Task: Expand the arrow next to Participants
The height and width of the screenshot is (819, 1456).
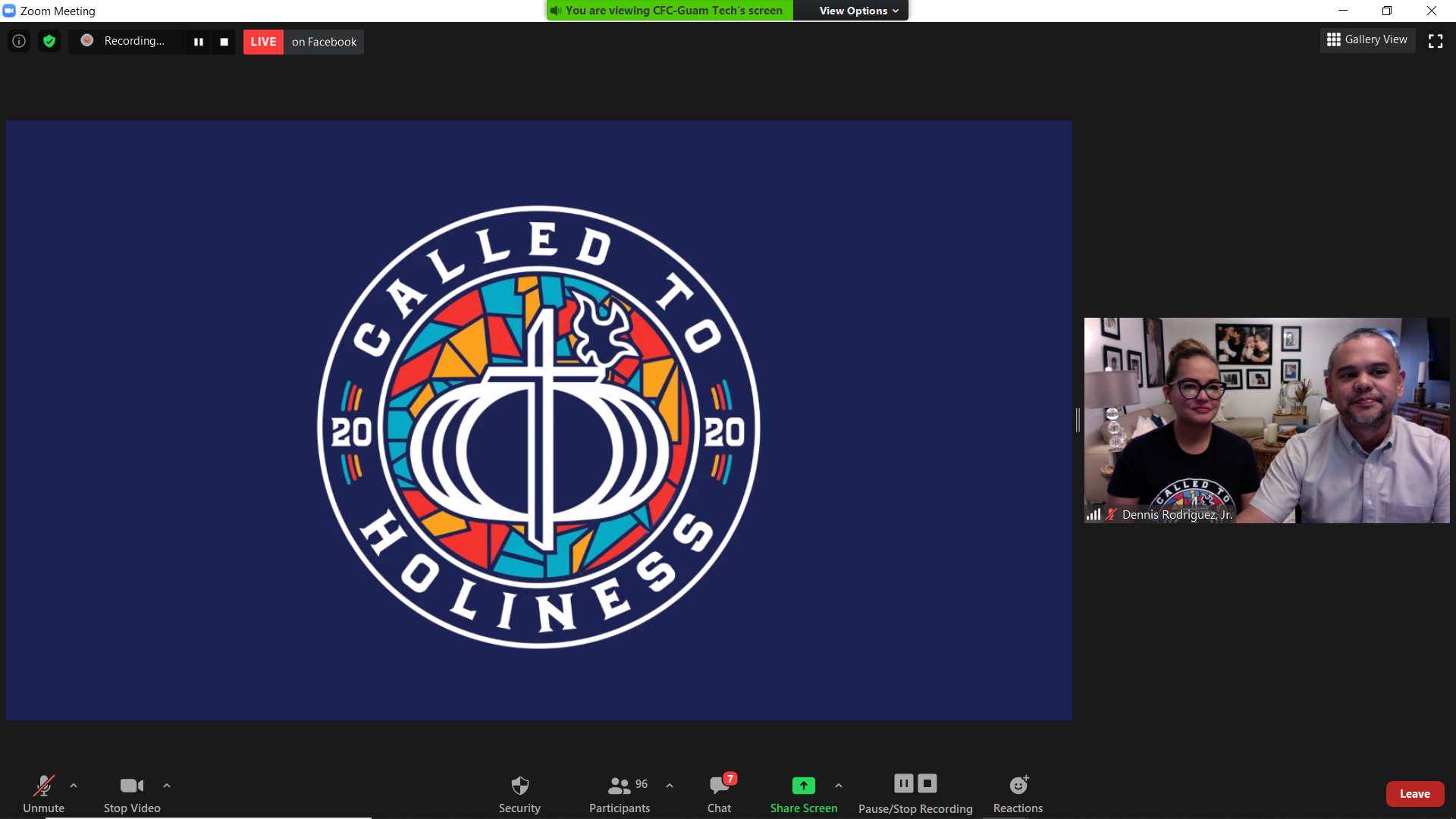Action: pos(670,786)
